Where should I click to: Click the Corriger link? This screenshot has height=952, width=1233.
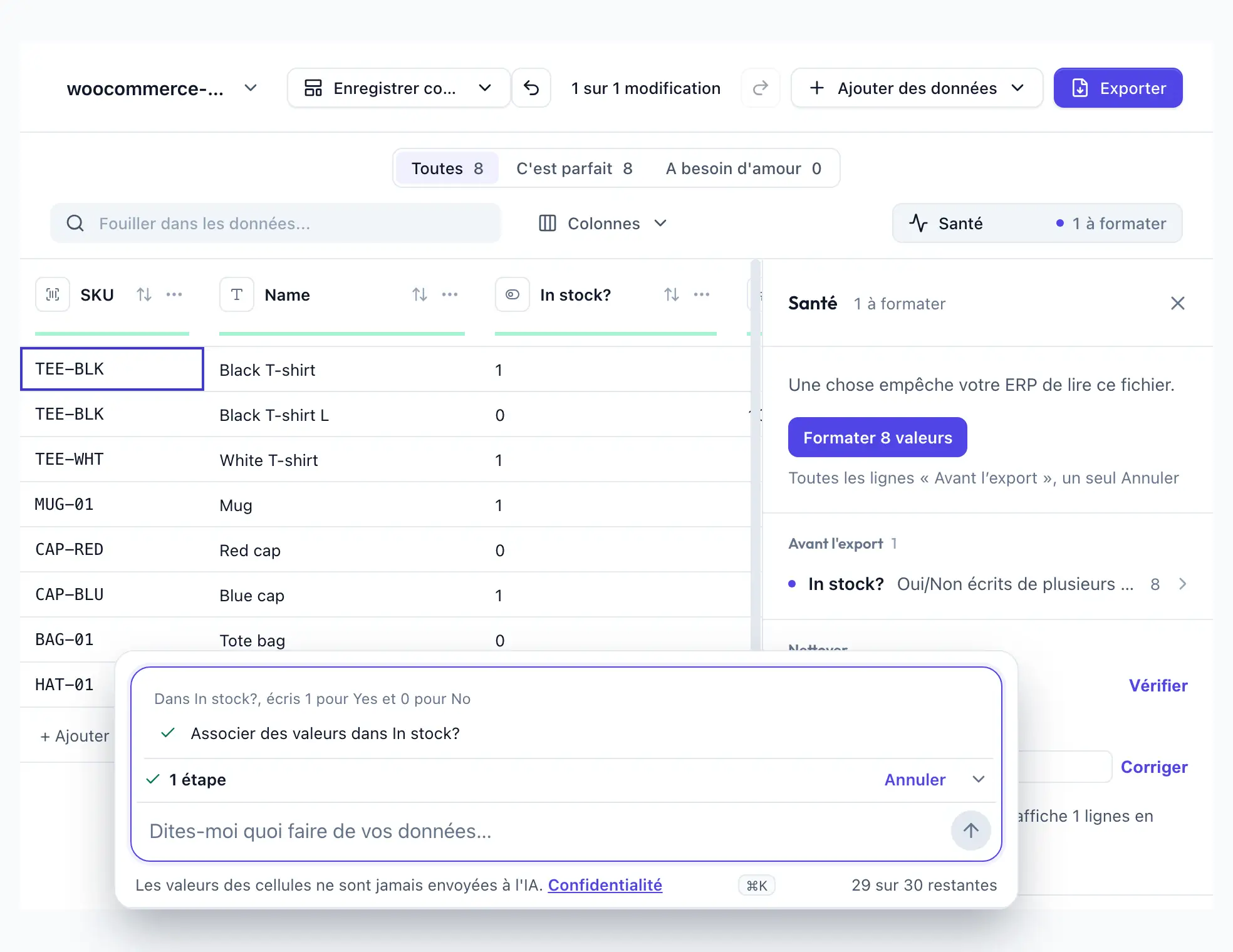coord(1154,767)
